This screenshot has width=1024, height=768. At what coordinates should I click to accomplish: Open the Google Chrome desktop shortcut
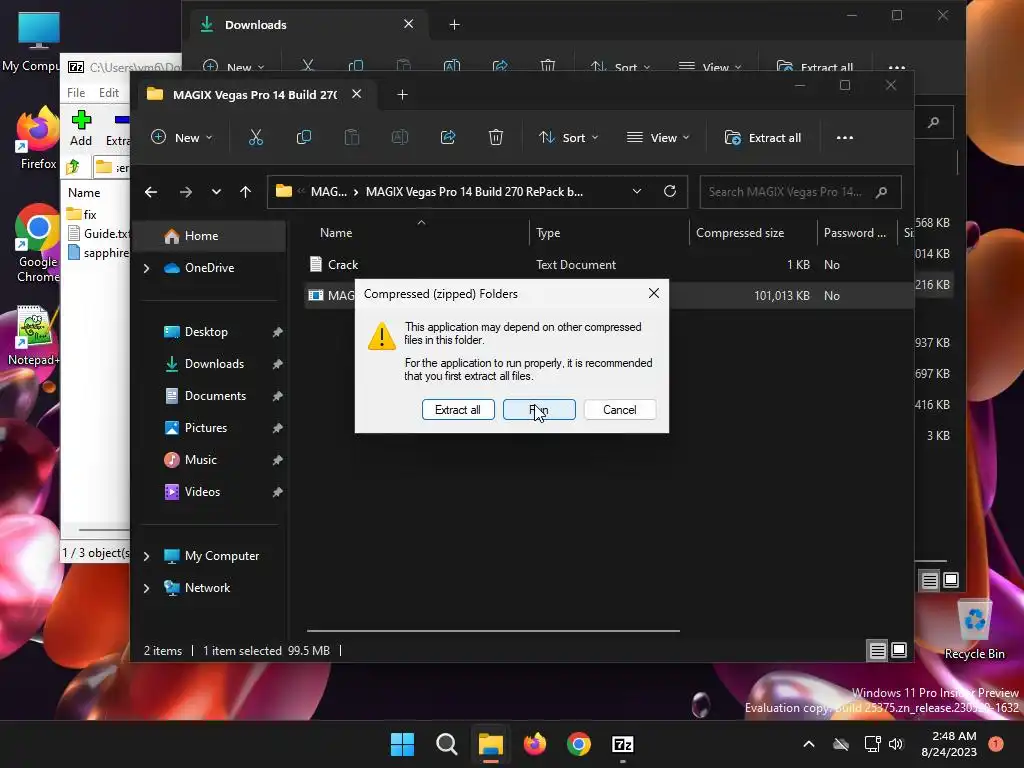coord(37,243)
